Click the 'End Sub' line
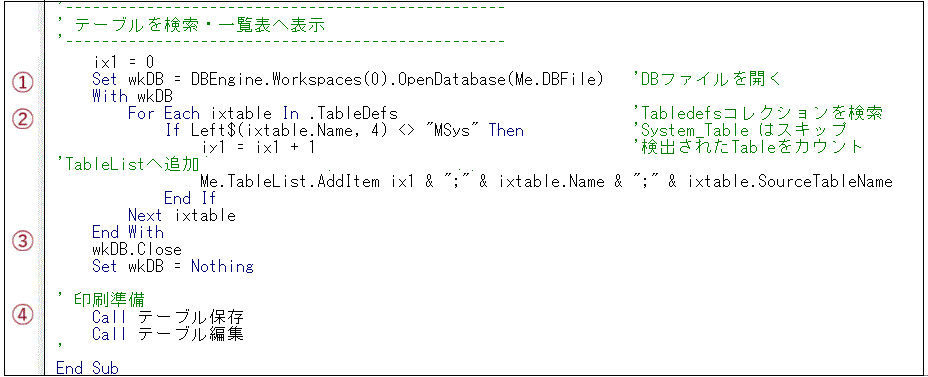928x377 pixels. [x=88, y=368]
